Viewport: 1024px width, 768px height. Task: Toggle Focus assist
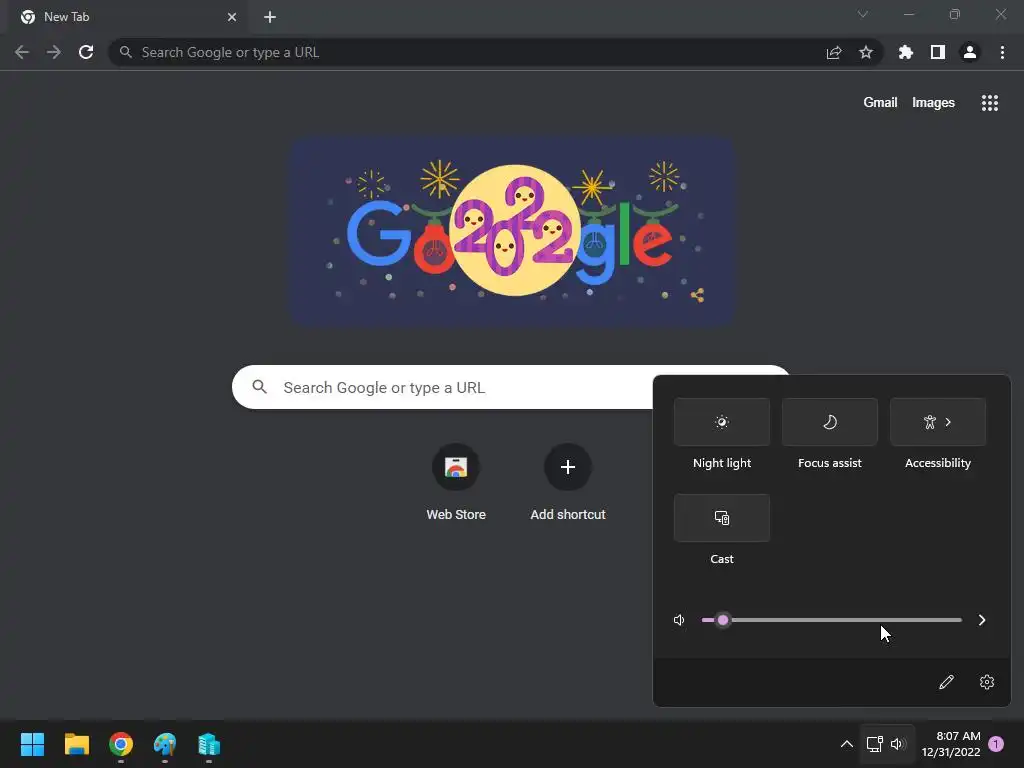click(829, 422)
